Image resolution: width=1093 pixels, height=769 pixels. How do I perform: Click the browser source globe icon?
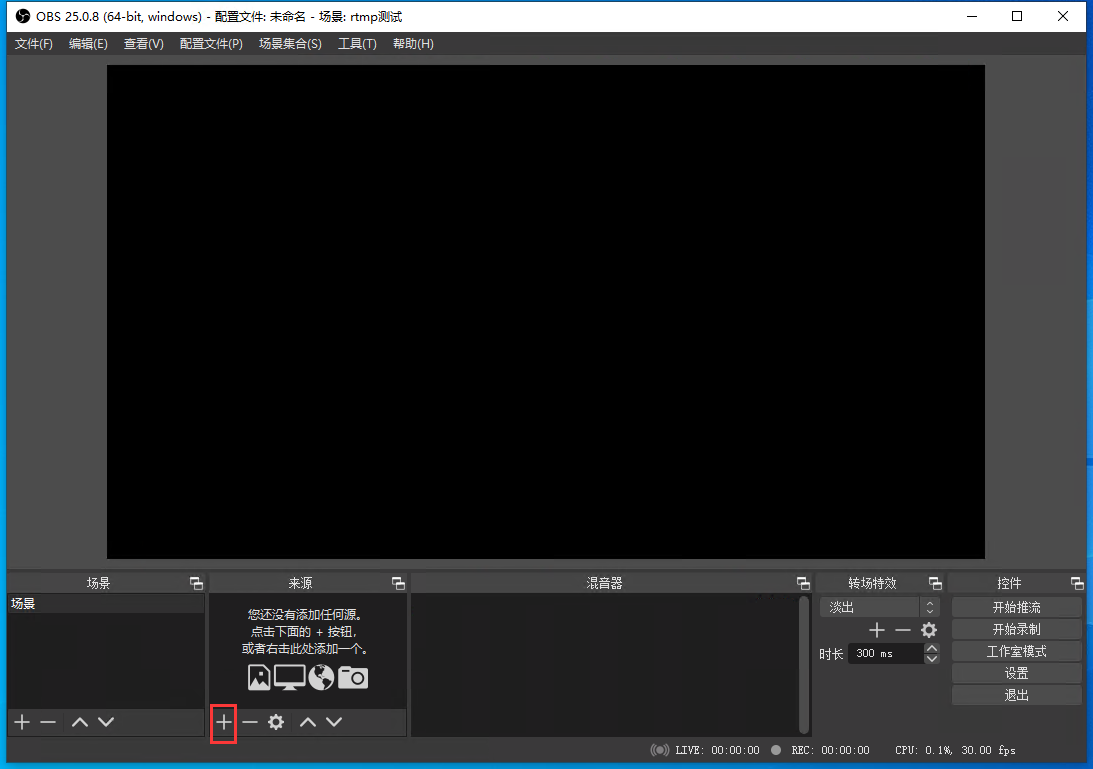(x=321, y=677)
